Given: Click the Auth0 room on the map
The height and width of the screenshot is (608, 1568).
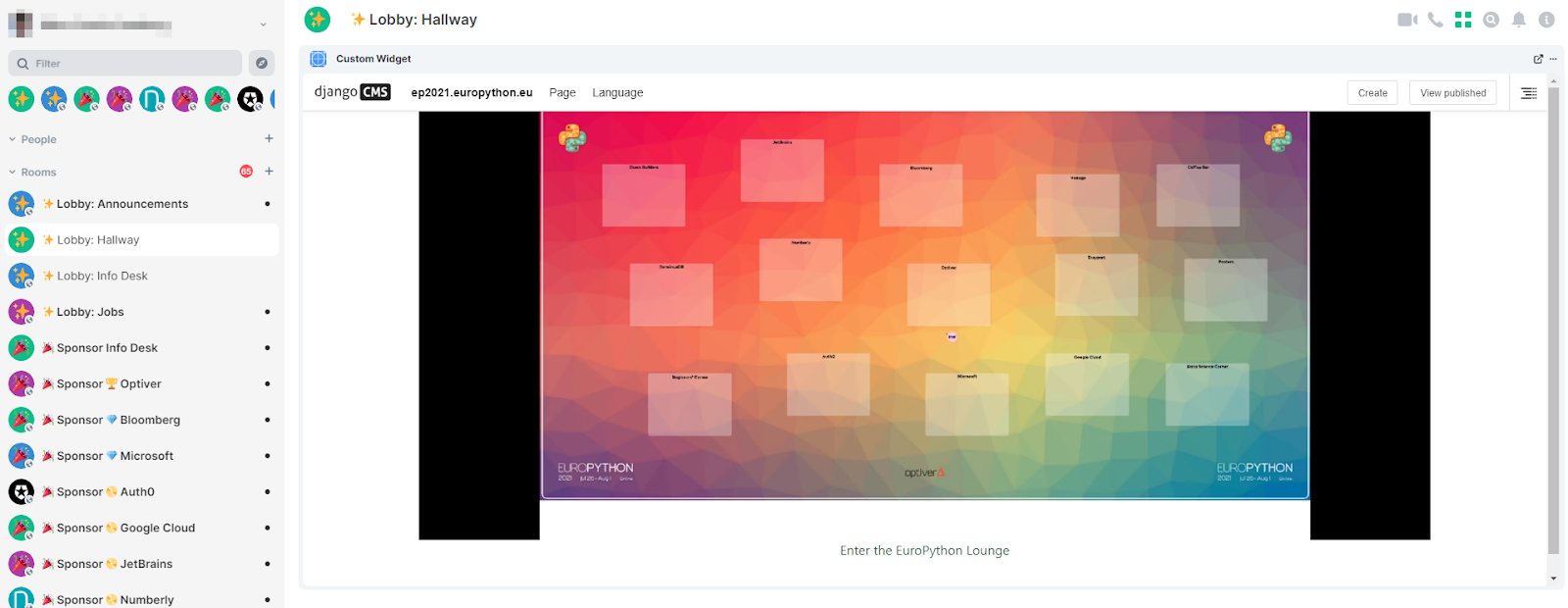Looking at the screenshot, I should click(x=828, y=384).
